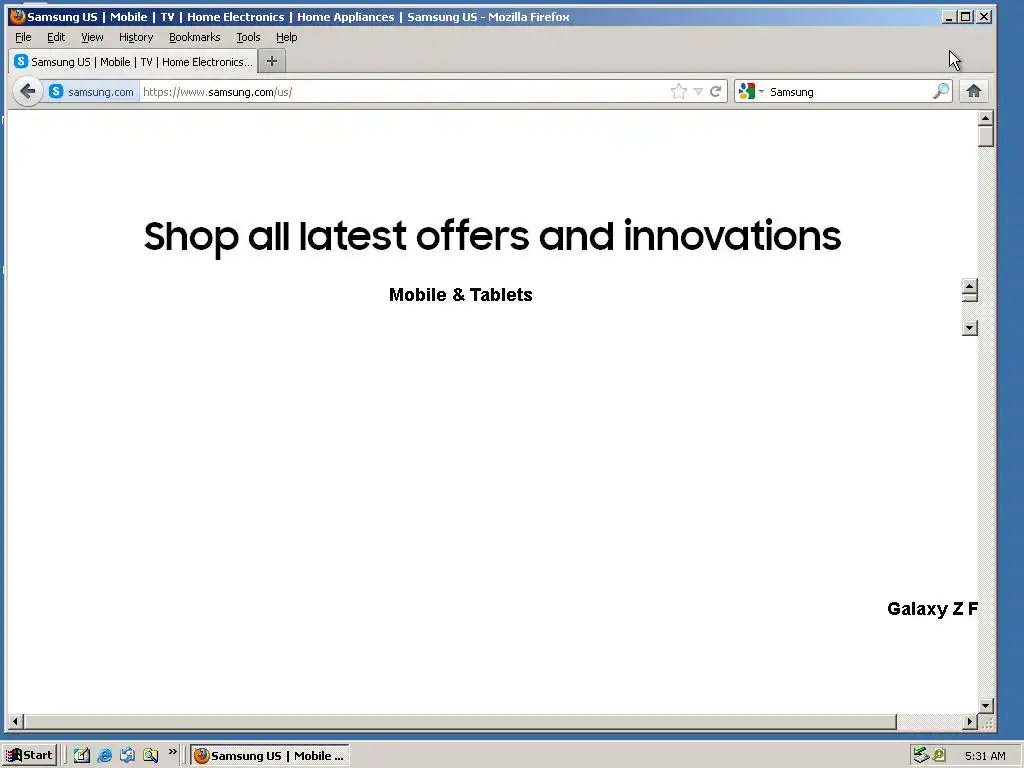Maximize the Firefox window
The image size is (1024, 768).
965,17
